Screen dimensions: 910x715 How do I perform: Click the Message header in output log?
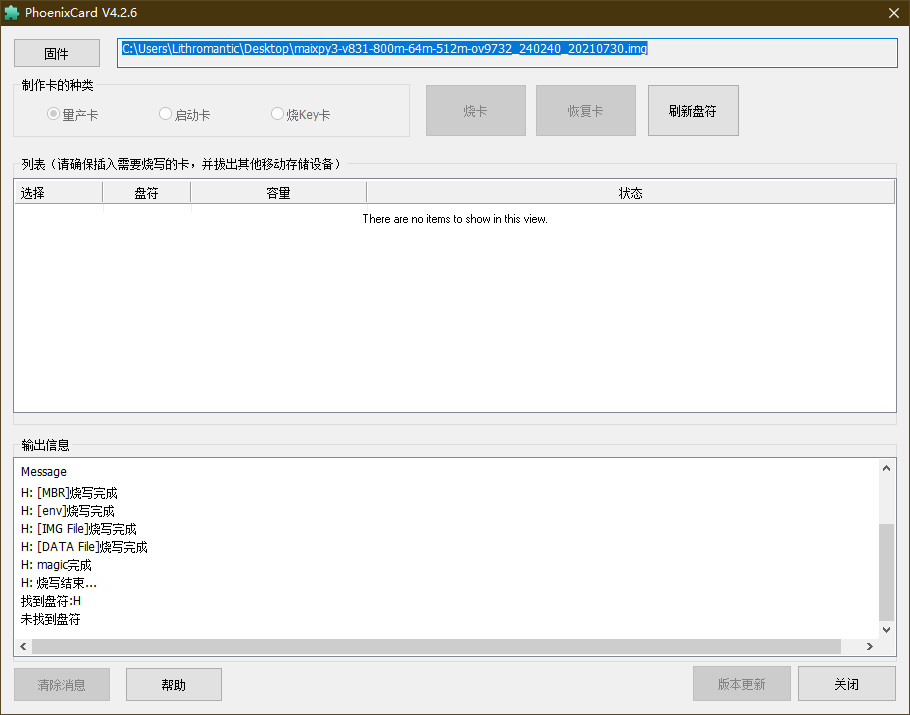(44, 471)
